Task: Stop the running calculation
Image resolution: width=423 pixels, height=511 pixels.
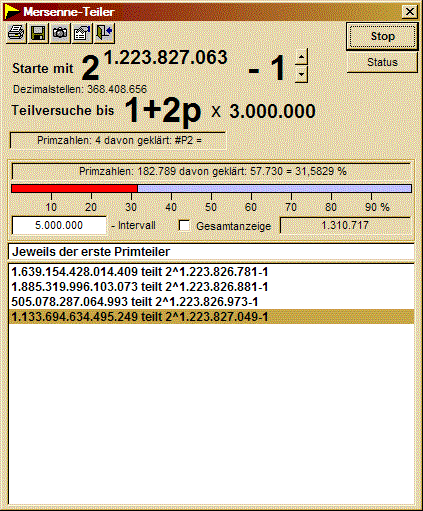Action: click(382, 36)
